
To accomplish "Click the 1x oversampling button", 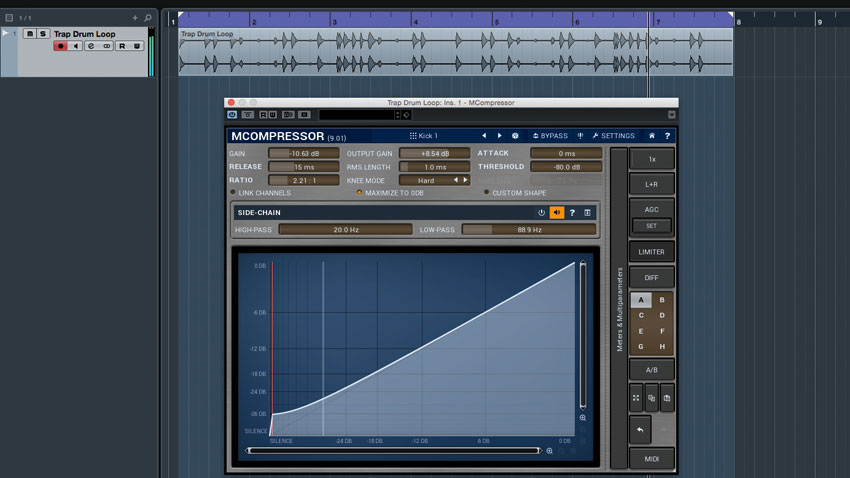I will pos(652,159).
